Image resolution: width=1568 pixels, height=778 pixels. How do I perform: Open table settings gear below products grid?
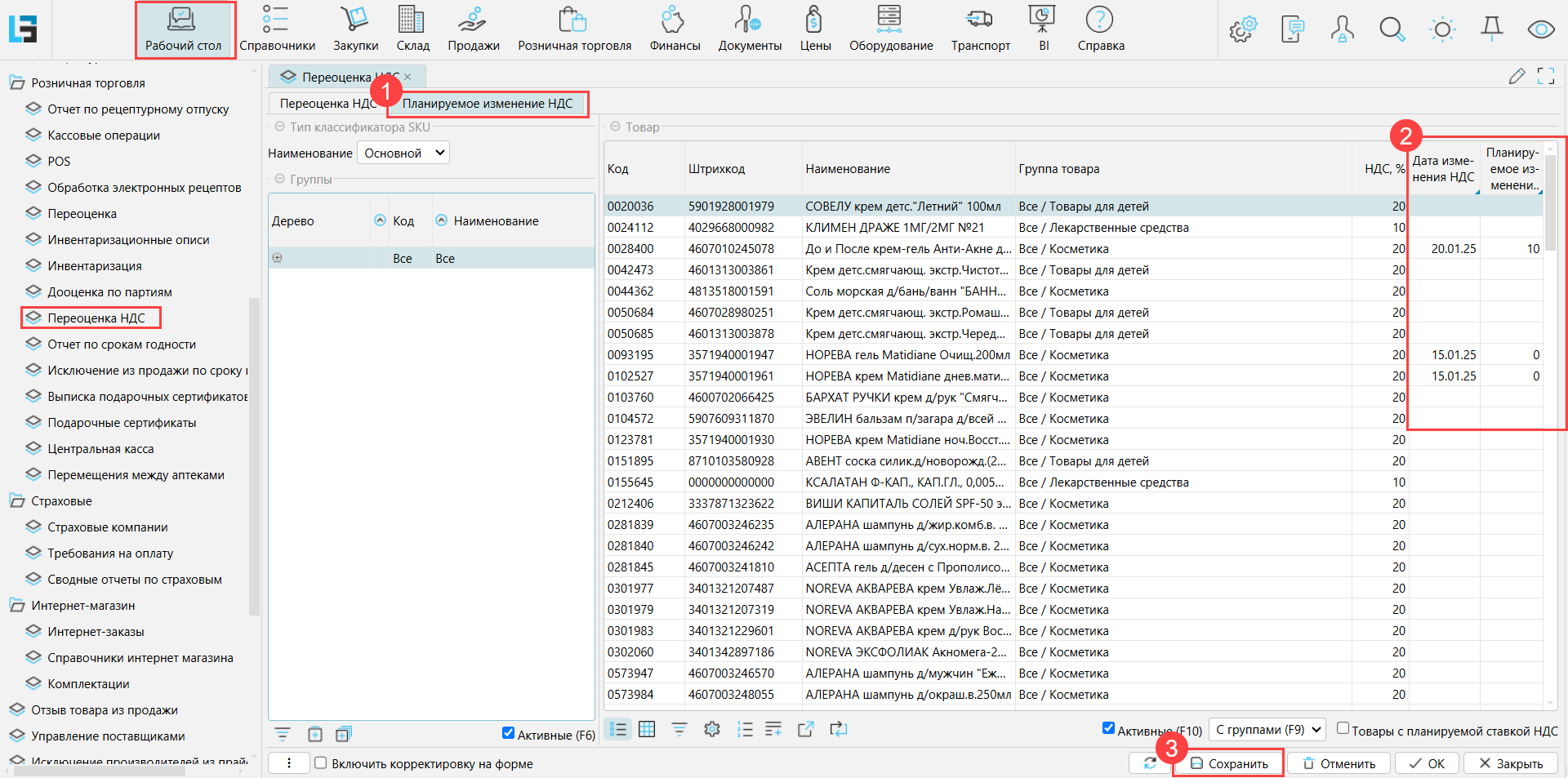pos(712,729)
